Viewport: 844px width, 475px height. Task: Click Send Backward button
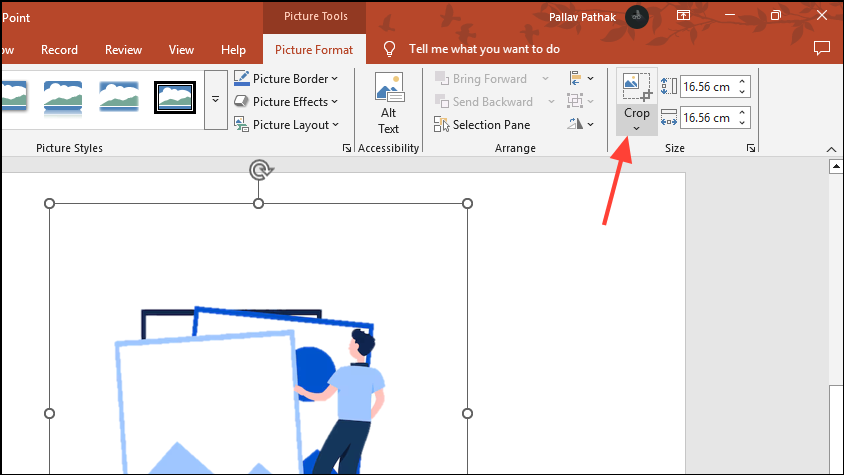[483, 102]
